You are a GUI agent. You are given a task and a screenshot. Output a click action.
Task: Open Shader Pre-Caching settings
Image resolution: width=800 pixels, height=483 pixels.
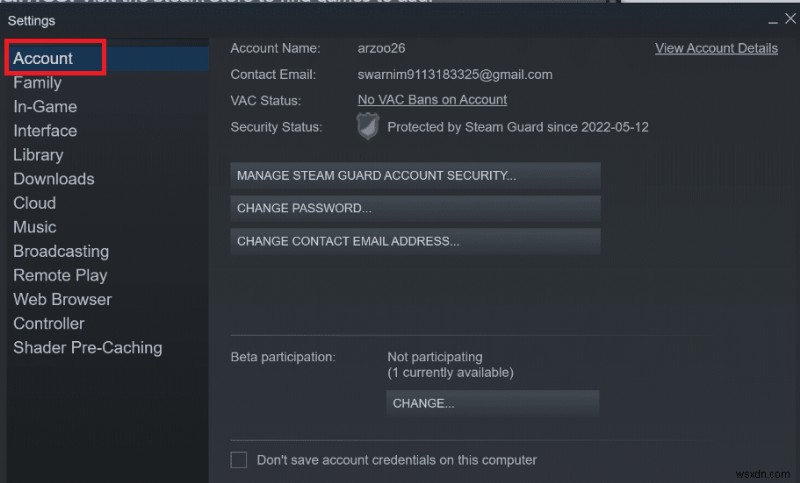pos(87,348)
